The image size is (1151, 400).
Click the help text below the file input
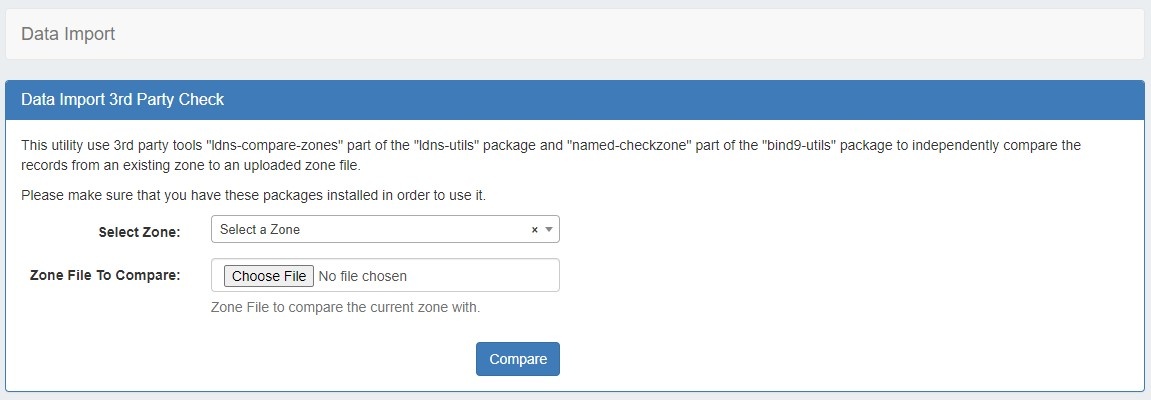click(345, 307)
